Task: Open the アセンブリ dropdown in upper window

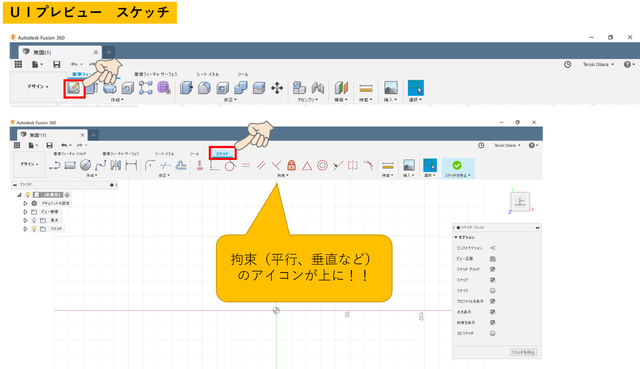Action: point(307,100)
